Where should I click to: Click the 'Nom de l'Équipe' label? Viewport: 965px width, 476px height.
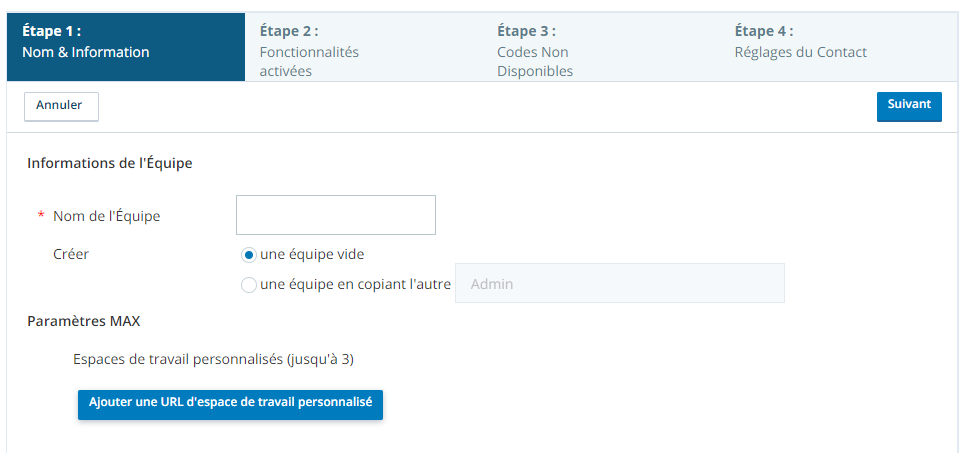(106, 216)
